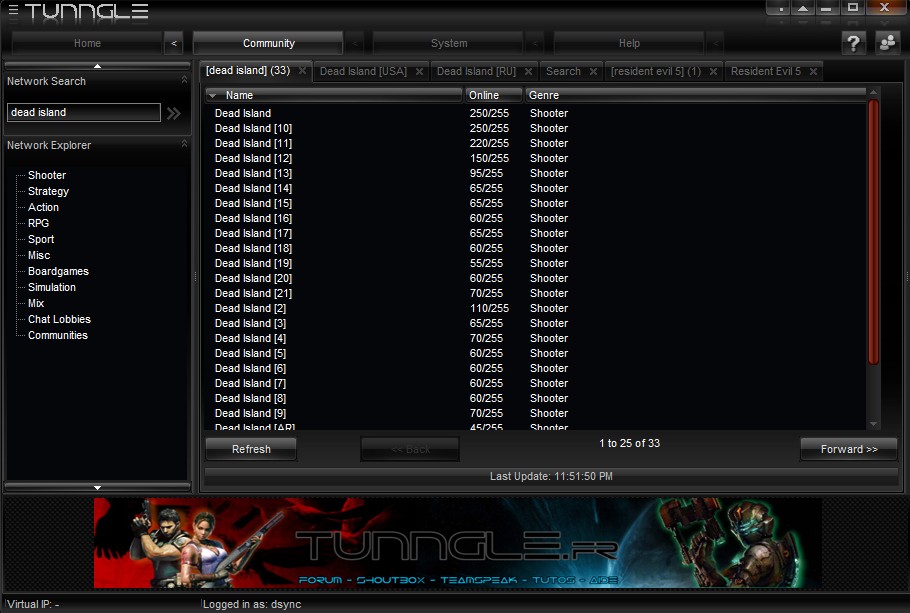Open the System menu

[449, 44]
